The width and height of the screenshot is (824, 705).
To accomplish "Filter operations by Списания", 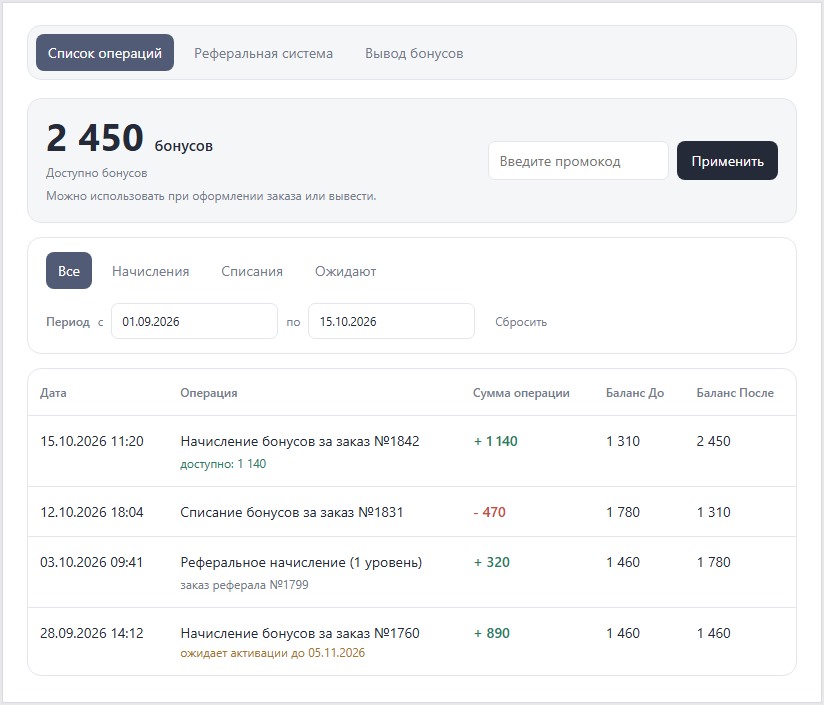I will click(252, 271).
